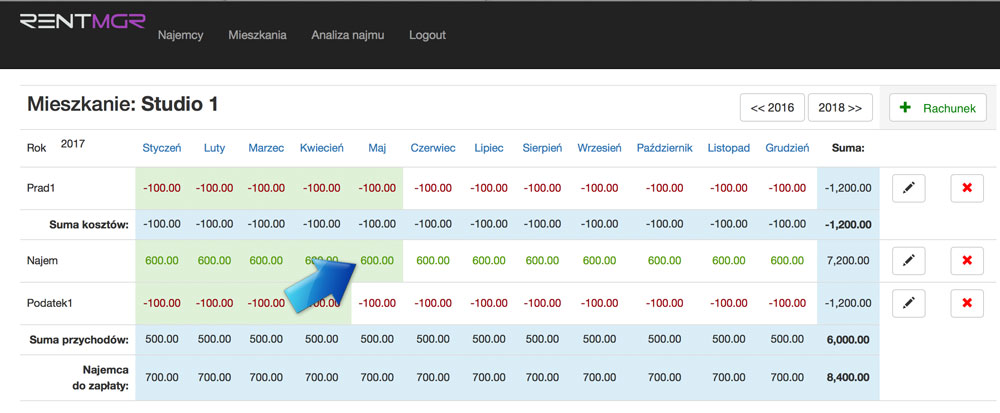Screen dimensions: 1000x413
Task: Go to previous year 2016
Action: click(x=772, y=108)
